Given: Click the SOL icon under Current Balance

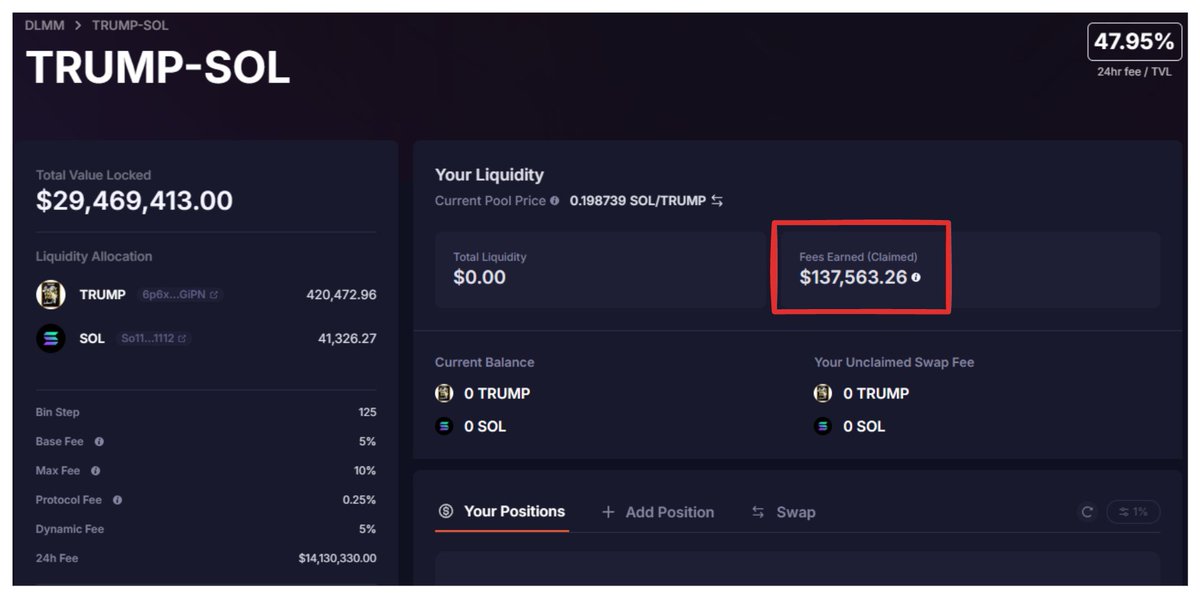Looking at the screenshot, I should coord(444,426).
